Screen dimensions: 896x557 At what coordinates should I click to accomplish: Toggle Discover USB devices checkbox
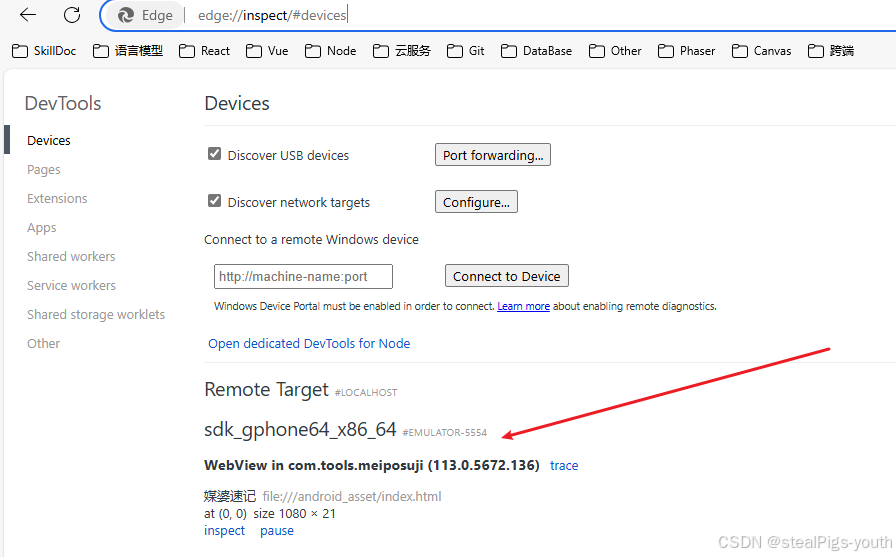pyautogui.click(x=214, y=154)
